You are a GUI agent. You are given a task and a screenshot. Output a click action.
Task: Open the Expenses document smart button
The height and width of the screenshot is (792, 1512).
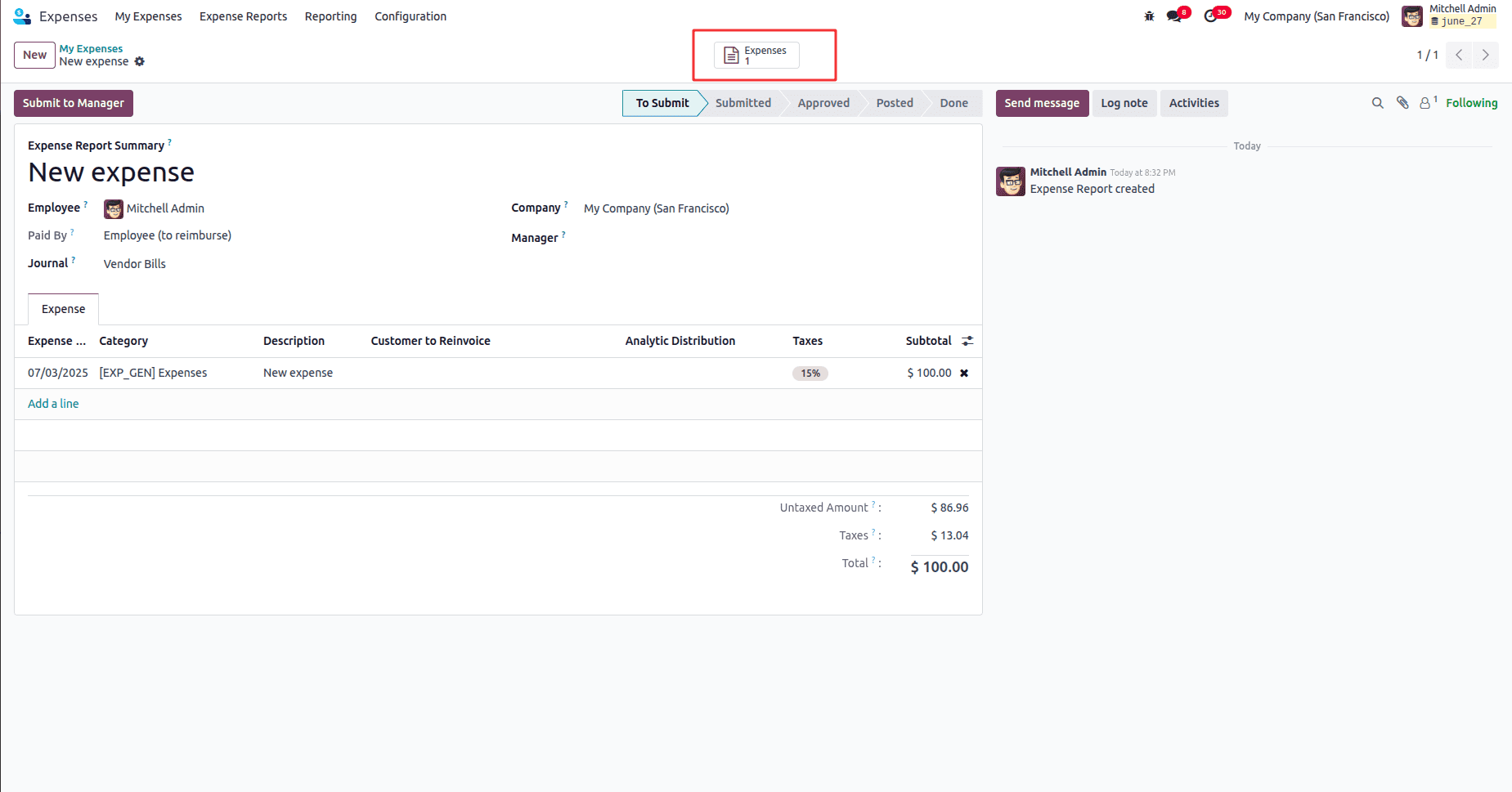pyautogui.click(x=756, y=55)
